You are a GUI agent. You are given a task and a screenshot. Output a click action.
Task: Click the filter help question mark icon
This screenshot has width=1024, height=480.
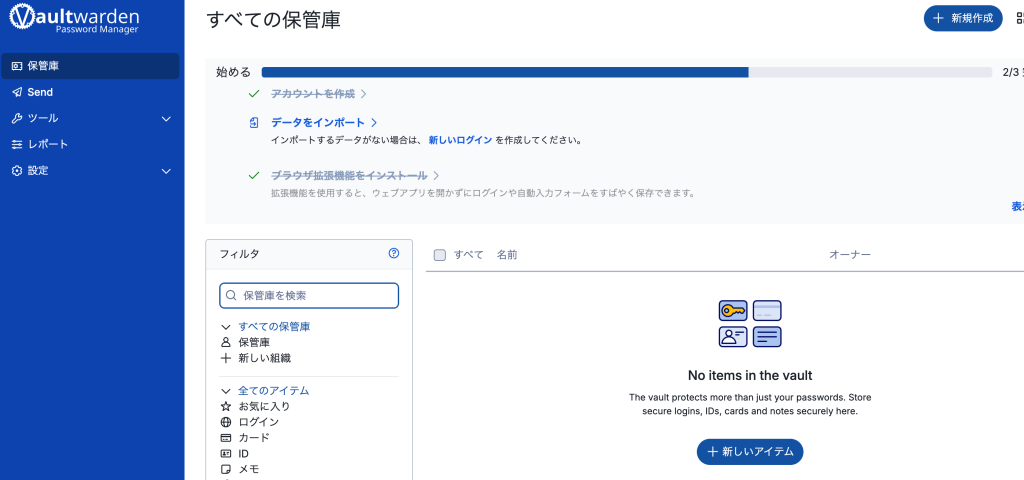tap(393, 254)
